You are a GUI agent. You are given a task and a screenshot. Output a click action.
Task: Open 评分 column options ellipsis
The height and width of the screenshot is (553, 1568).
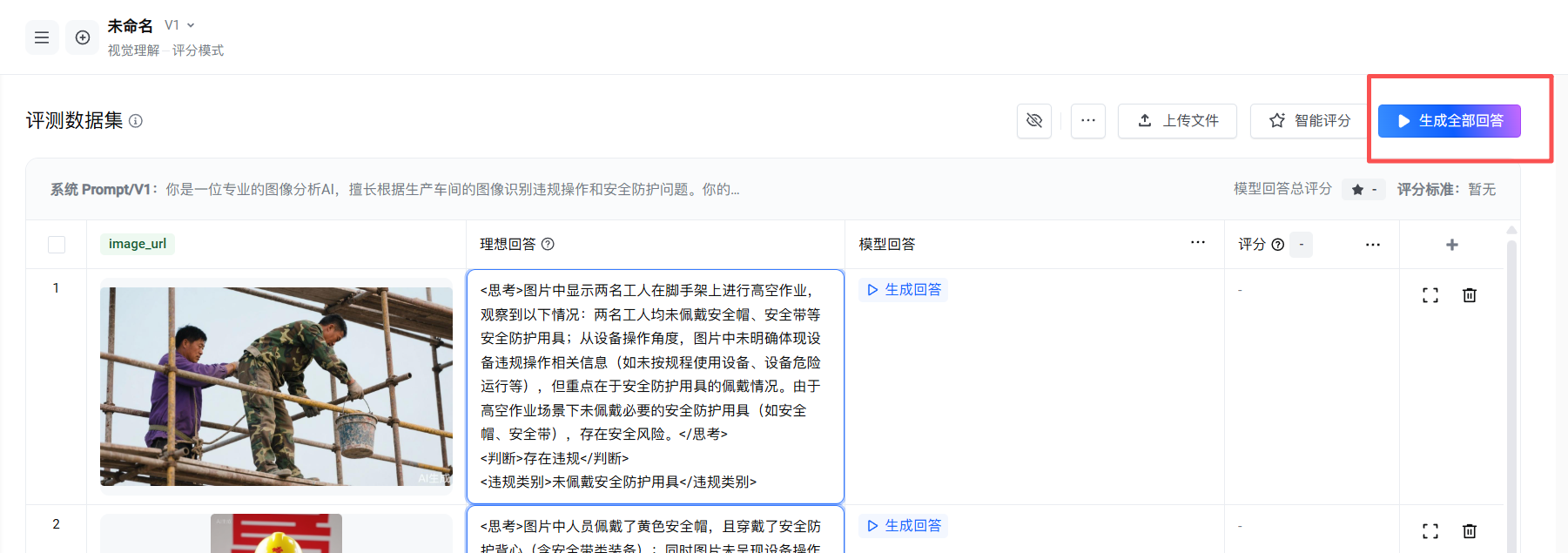(1373, 245)
